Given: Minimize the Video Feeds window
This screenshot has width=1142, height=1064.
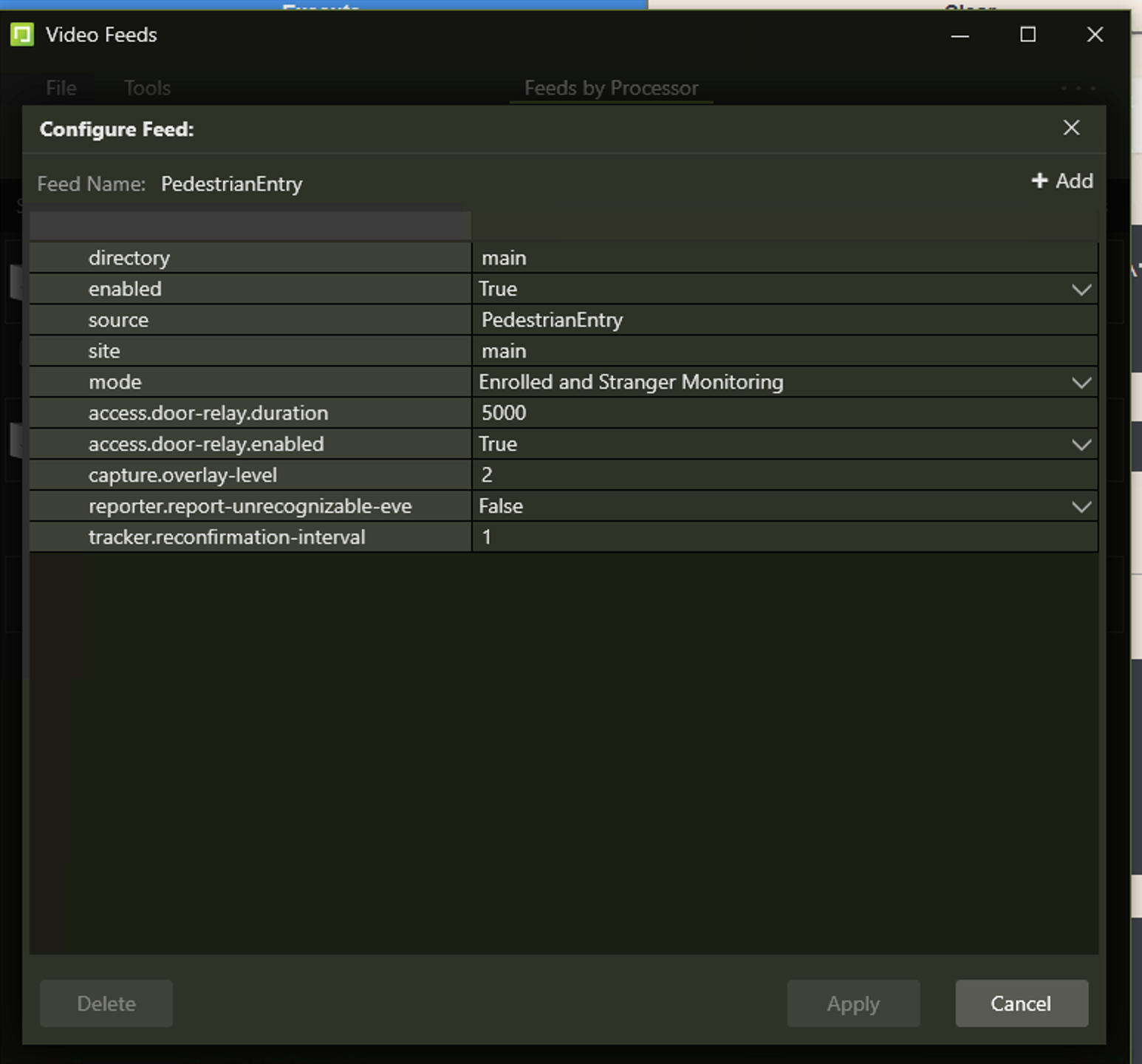Looking at the screenshot, I should (960, 35).
